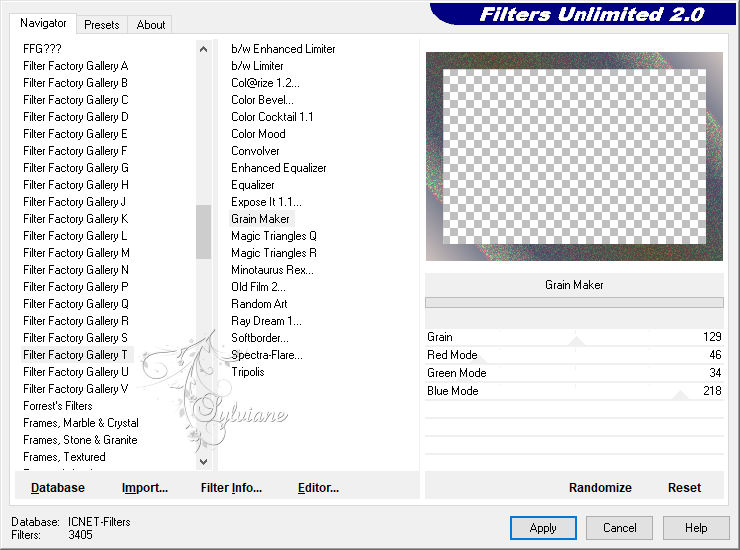
Task: Select Filter Factory Gallery K
Action: (76, 219)
